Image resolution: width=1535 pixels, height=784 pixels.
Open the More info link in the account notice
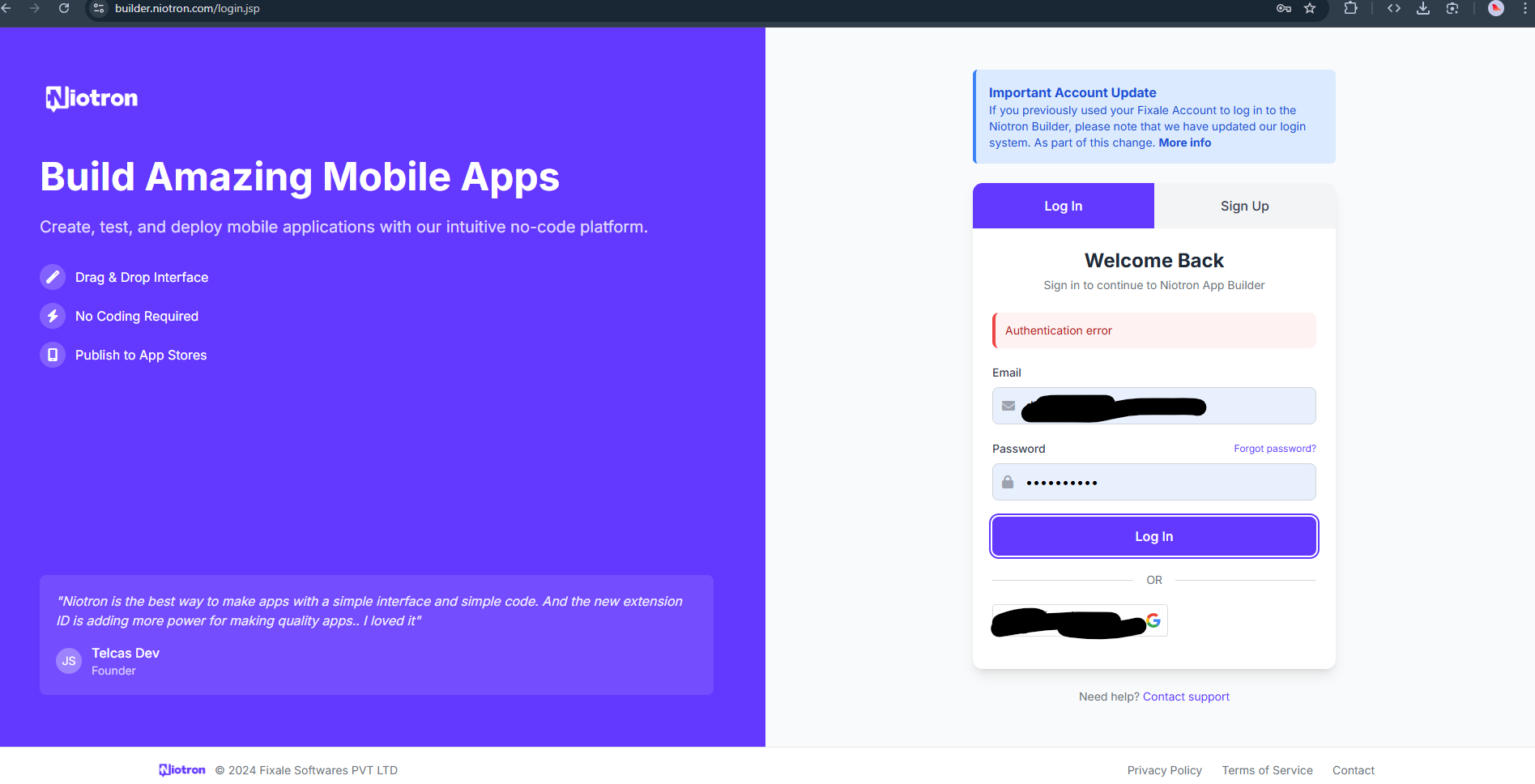point(1184,143)
